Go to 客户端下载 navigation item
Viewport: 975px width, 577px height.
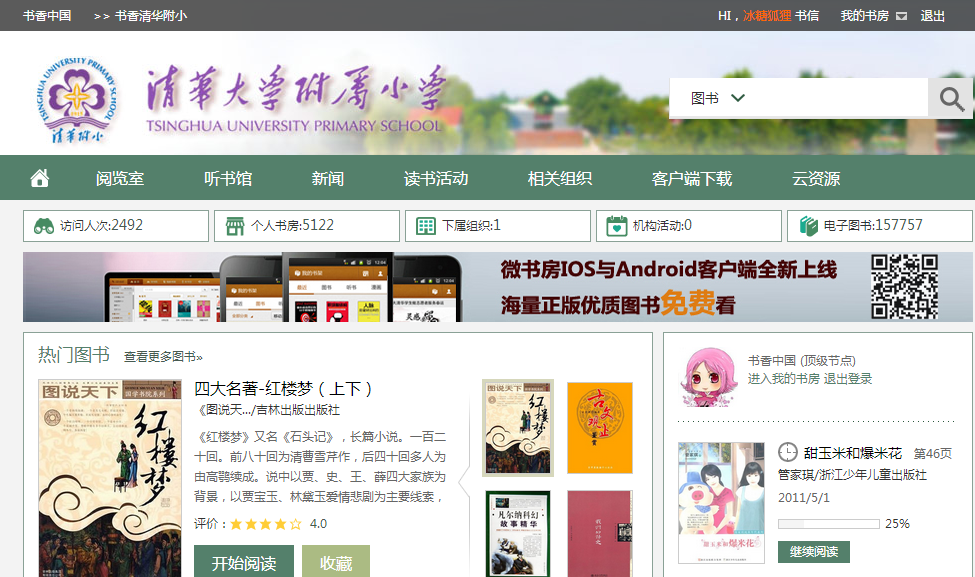pyautogui.click(x=691, y=179)
